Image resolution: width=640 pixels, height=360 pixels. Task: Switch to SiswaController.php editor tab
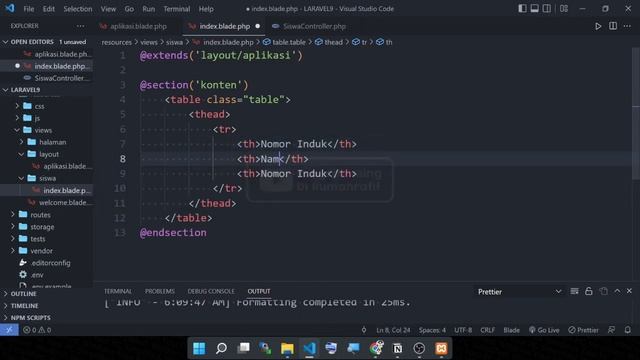314,26
